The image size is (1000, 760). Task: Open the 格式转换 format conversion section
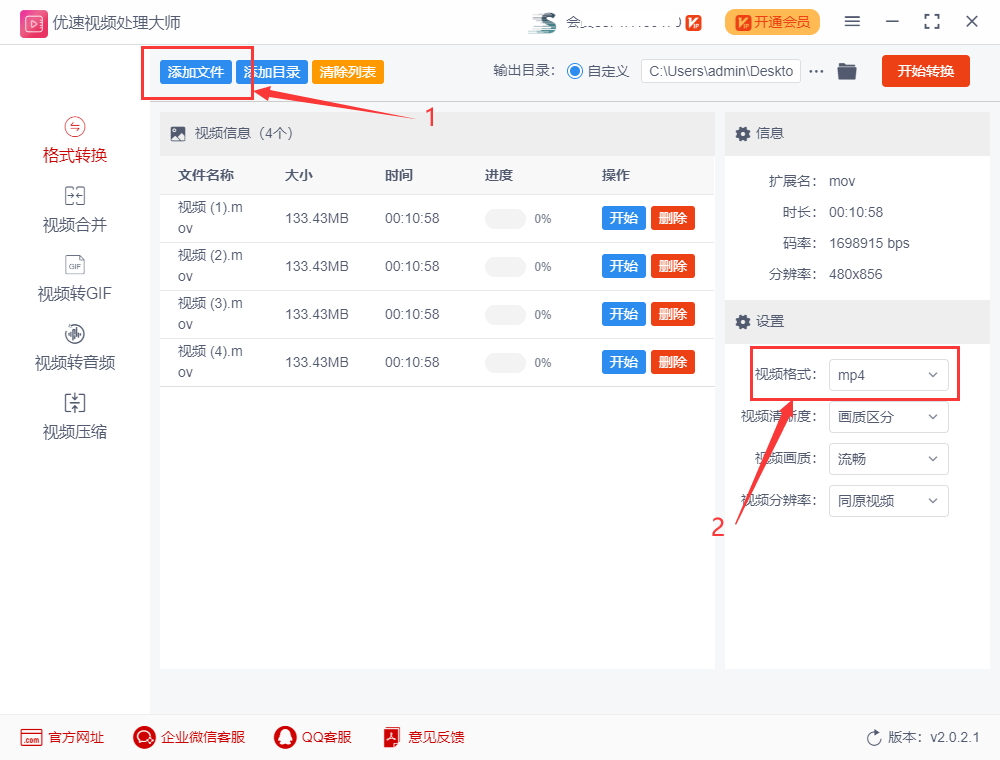(x=75, y=141)
